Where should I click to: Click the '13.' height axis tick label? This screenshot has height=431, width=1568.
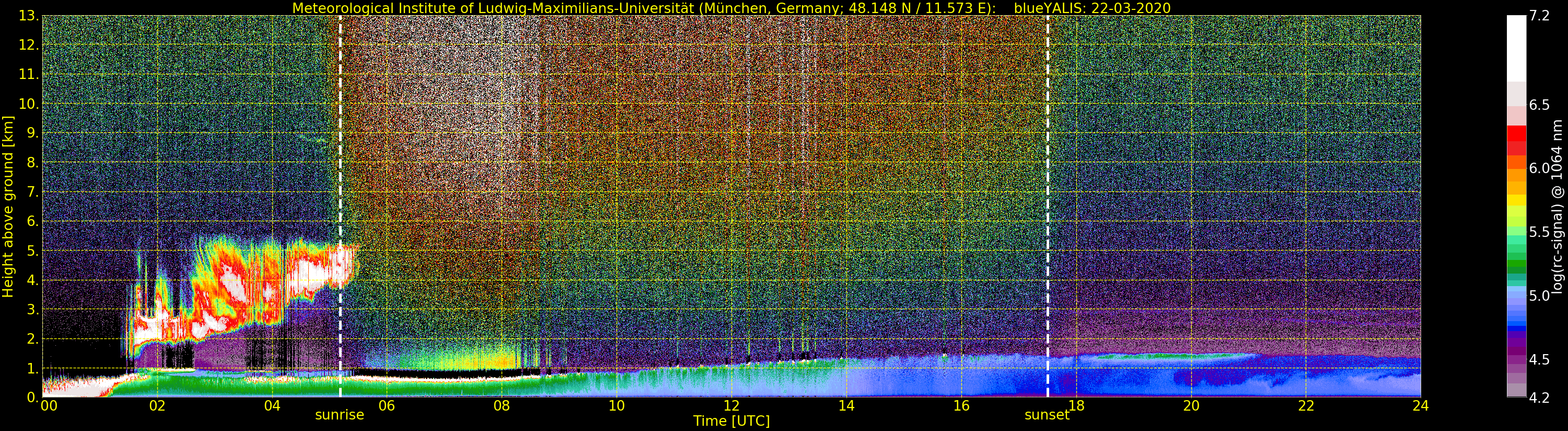tap(30, 16)
